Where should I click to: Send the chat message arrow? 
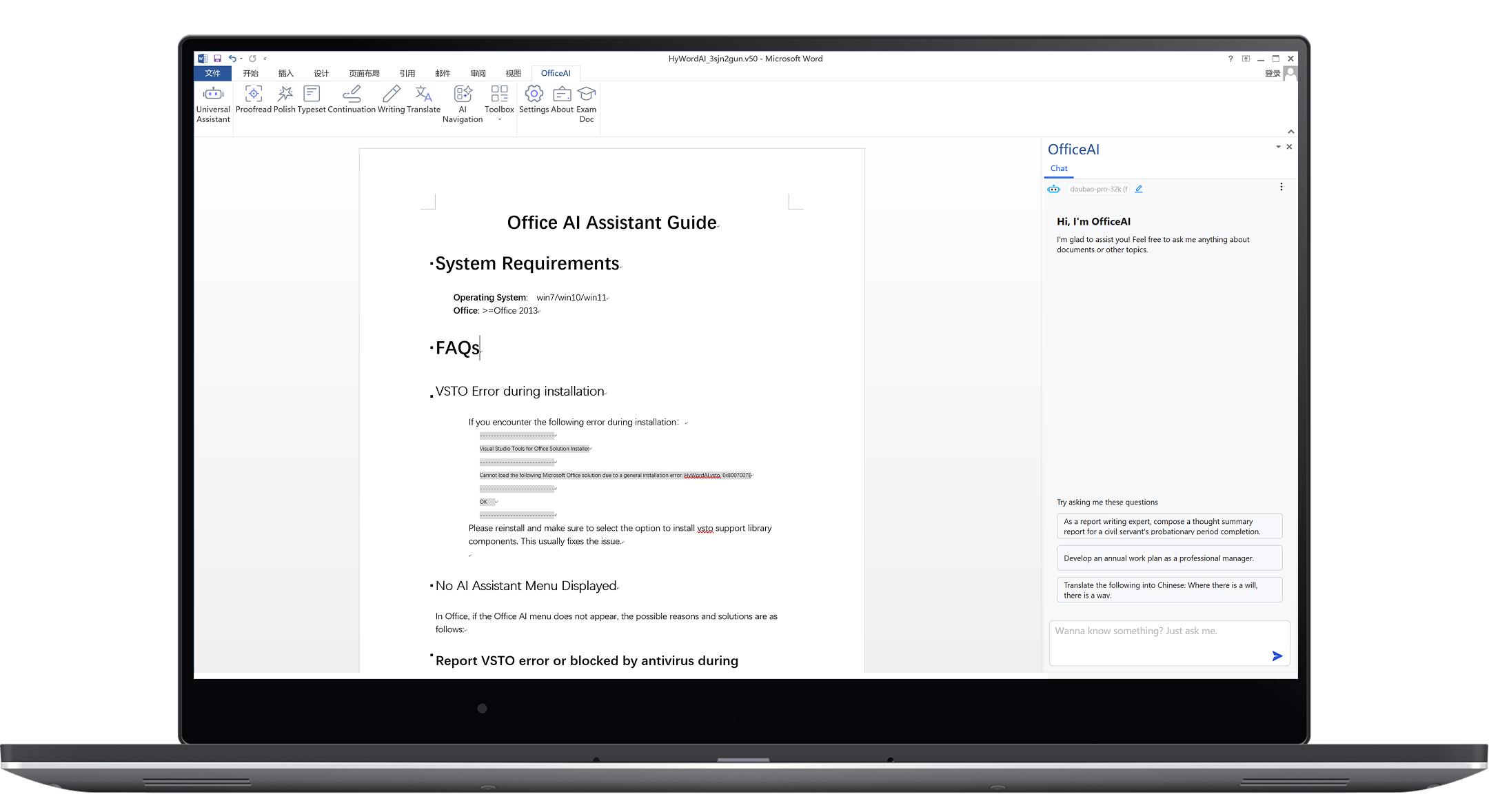pos(1277,656)
